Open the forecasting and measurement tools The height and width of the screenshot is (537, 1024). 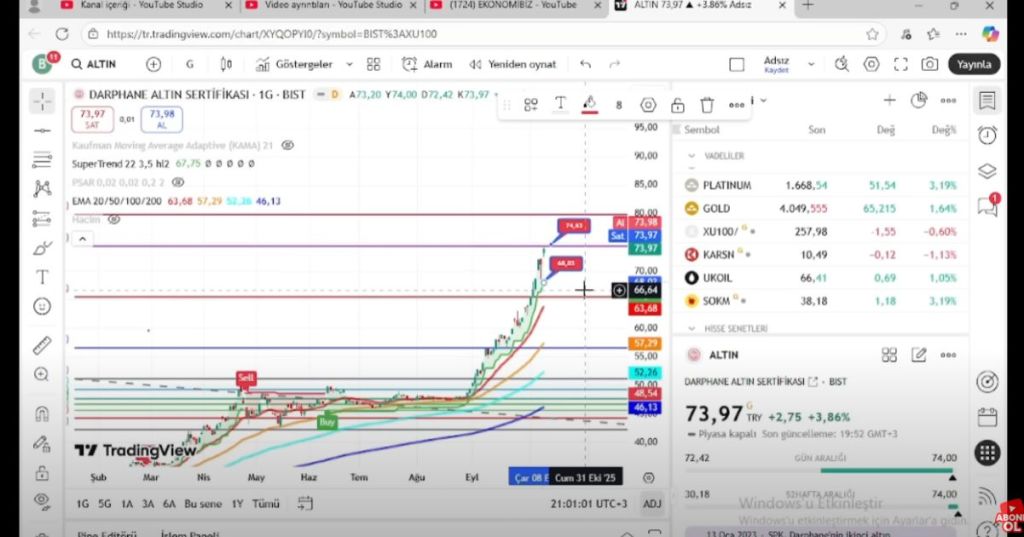pos(42,218)
